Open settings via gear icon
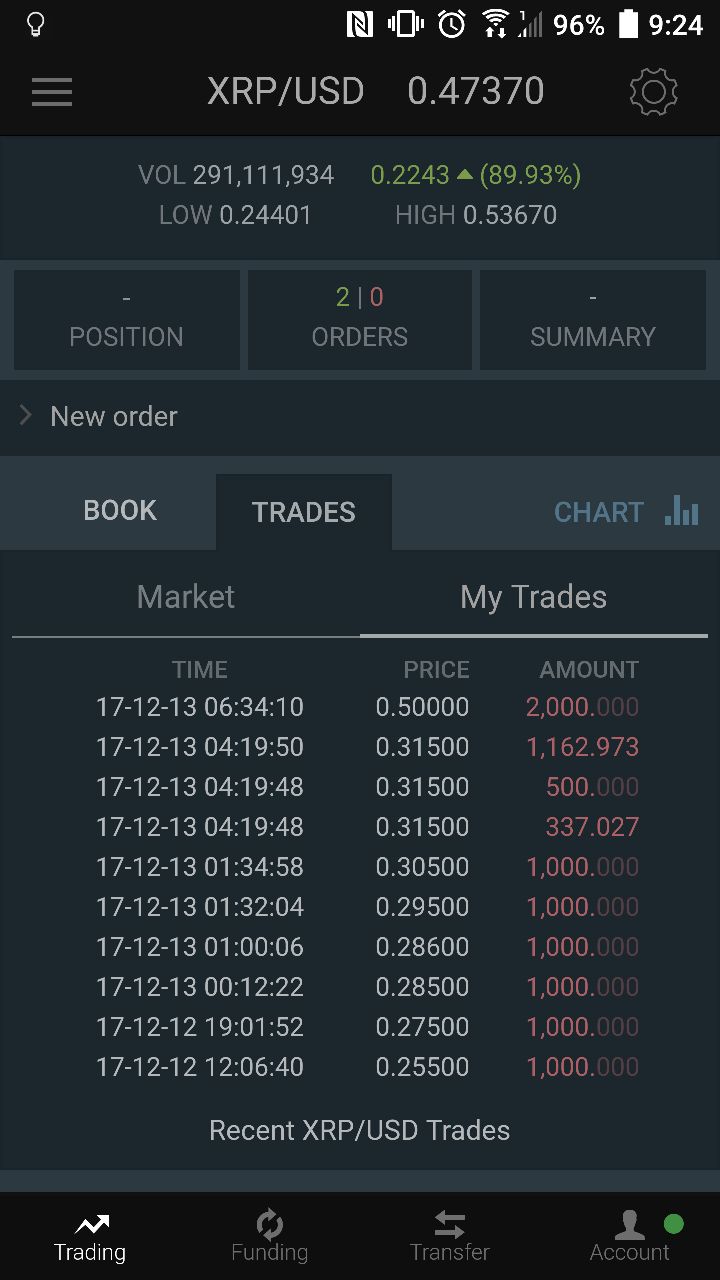 pos(653,92)
